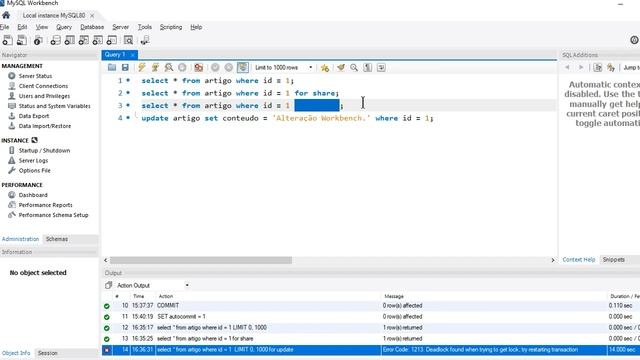The image size is (640, 360).
Task: Open a script file in the editor
Action: click(112, 67)
